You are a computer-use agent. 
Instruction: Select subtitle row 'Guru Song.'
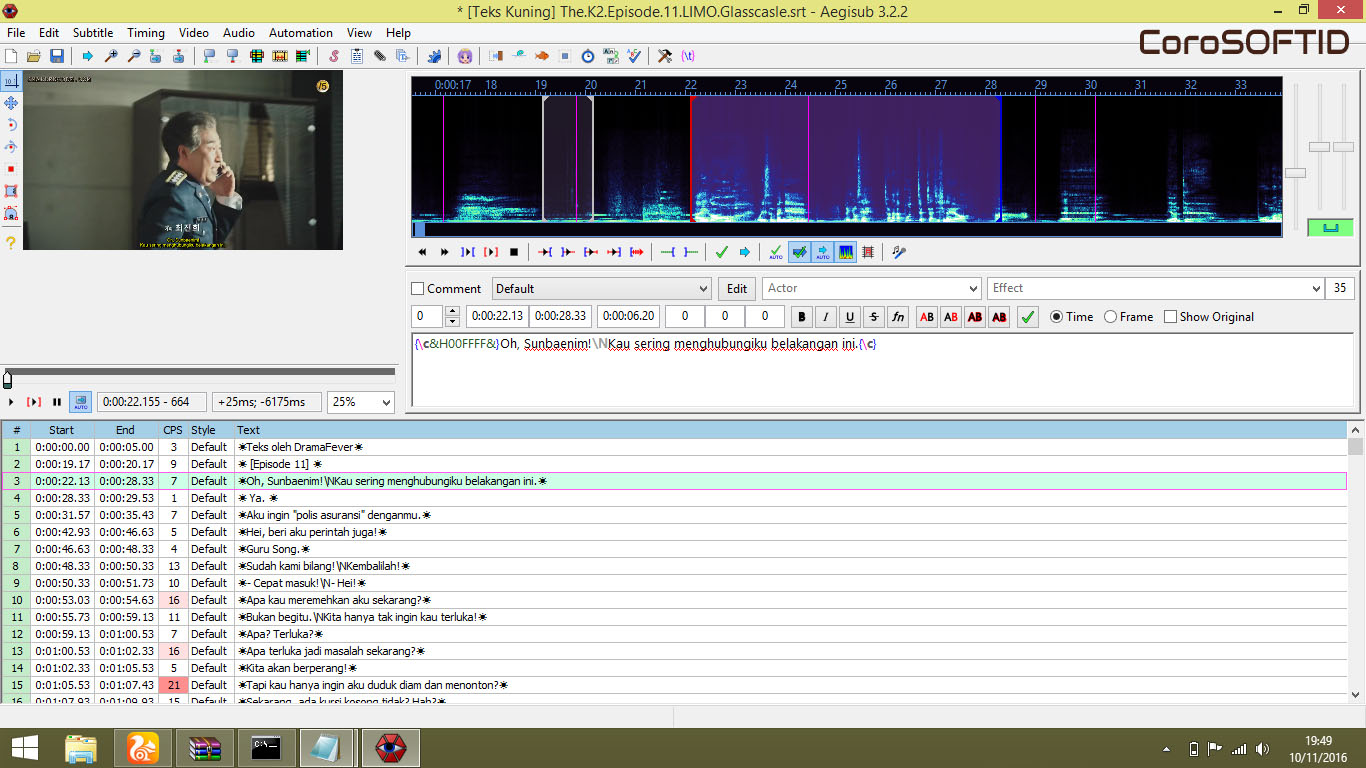[674, 549]
